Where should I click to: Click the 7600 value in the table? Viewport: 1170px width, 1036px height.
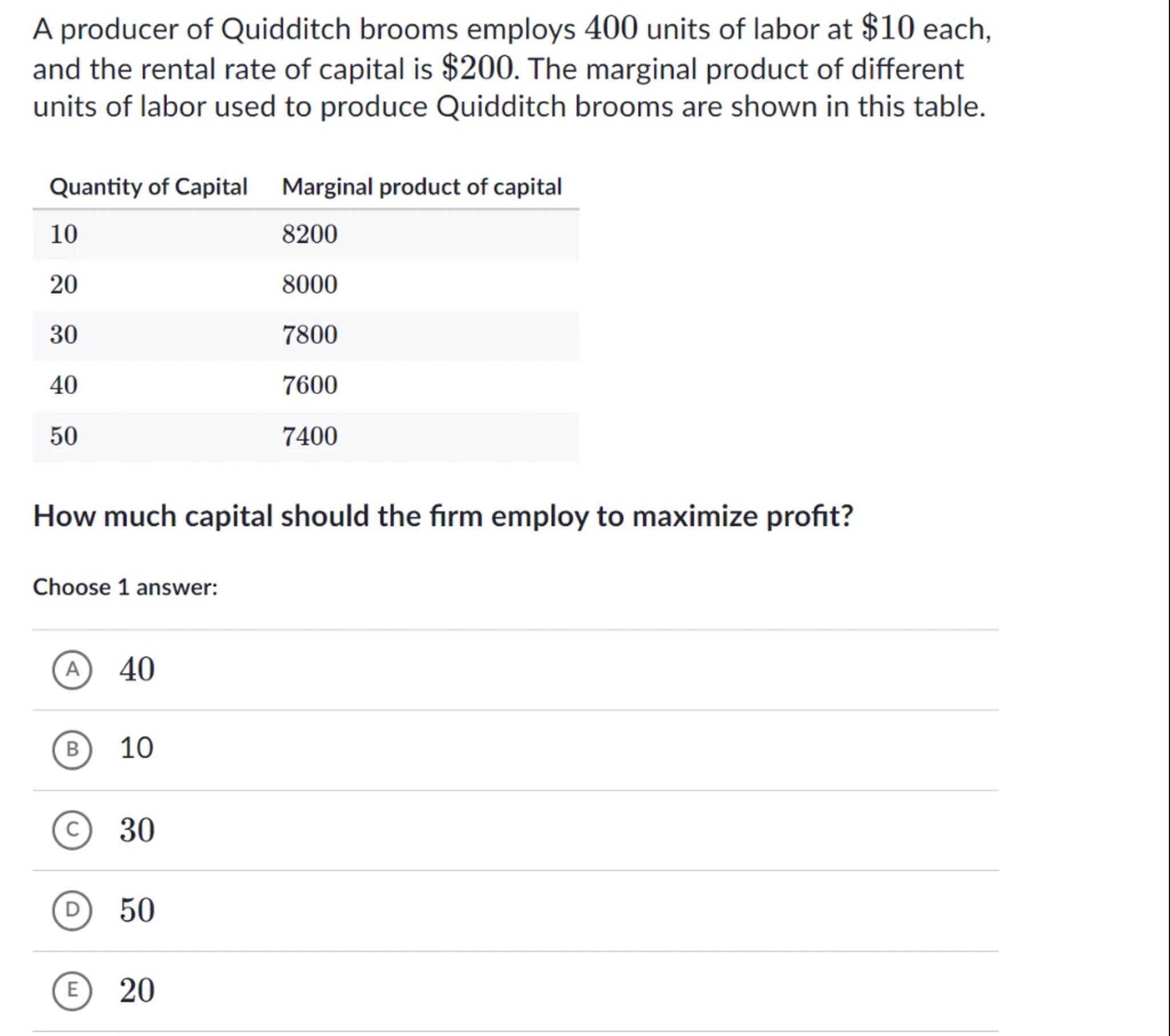point(310,385)
